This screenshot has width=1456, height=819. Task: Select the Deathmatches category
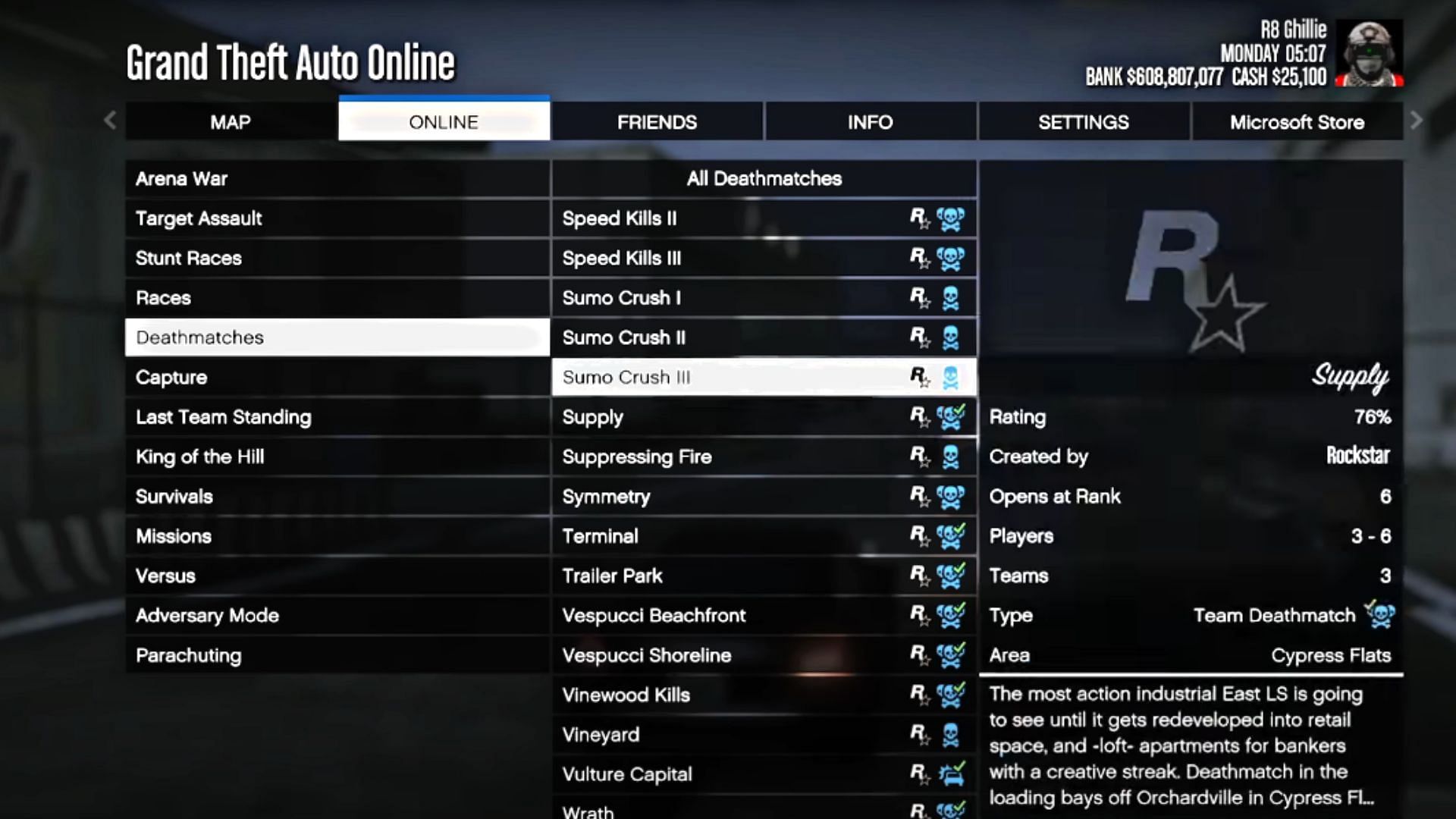pyautogui.click(x=337, y=337)
